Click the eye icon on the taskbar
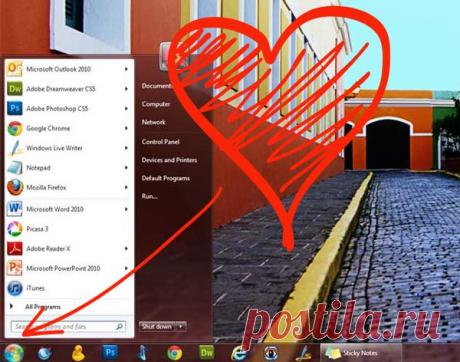This screenshot has height=362, width=460. click(271, 353)
